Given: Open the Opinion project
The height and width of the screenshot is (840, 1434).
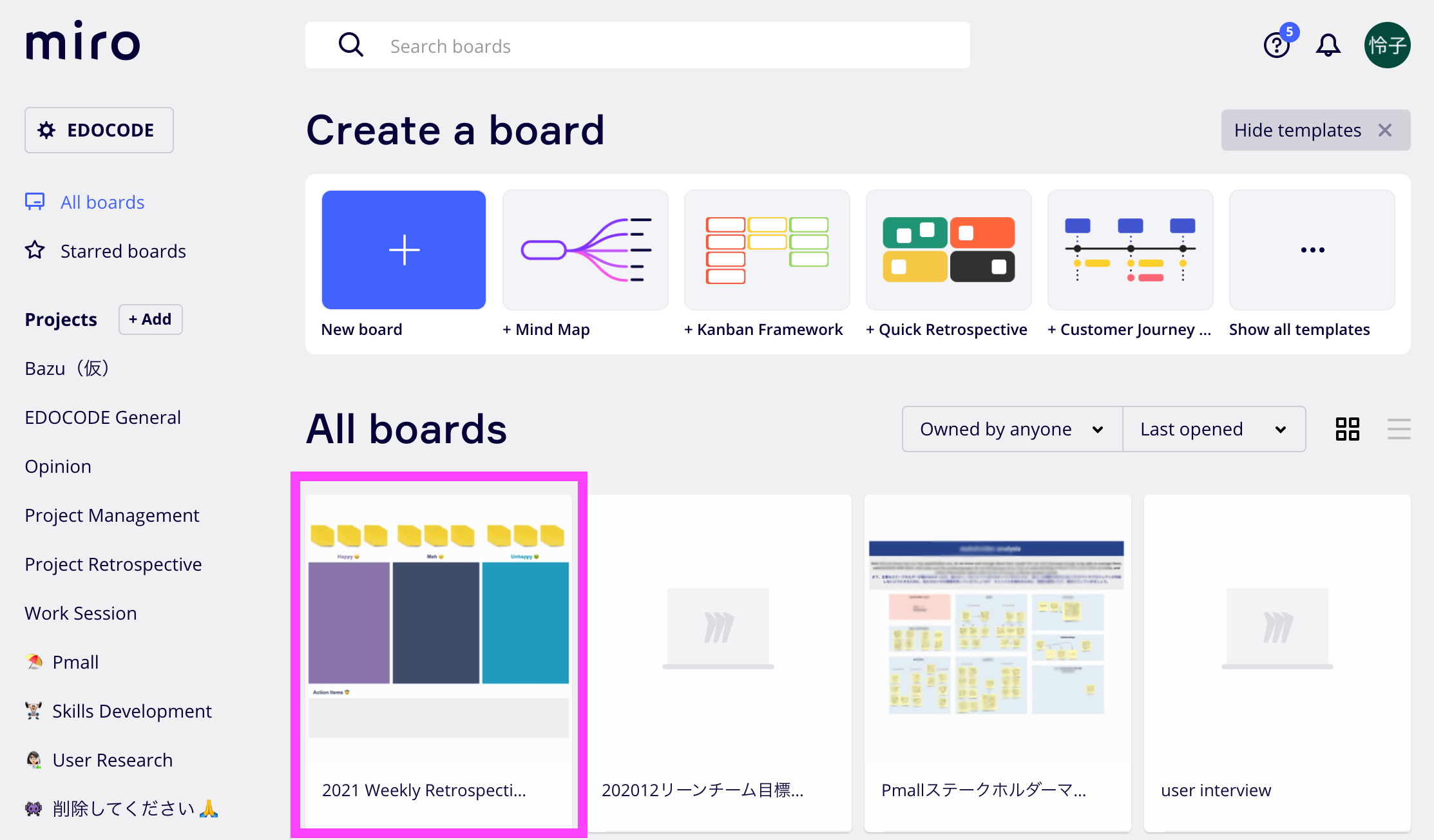Looking at the screenshot, I should click(x=58, y=466).
